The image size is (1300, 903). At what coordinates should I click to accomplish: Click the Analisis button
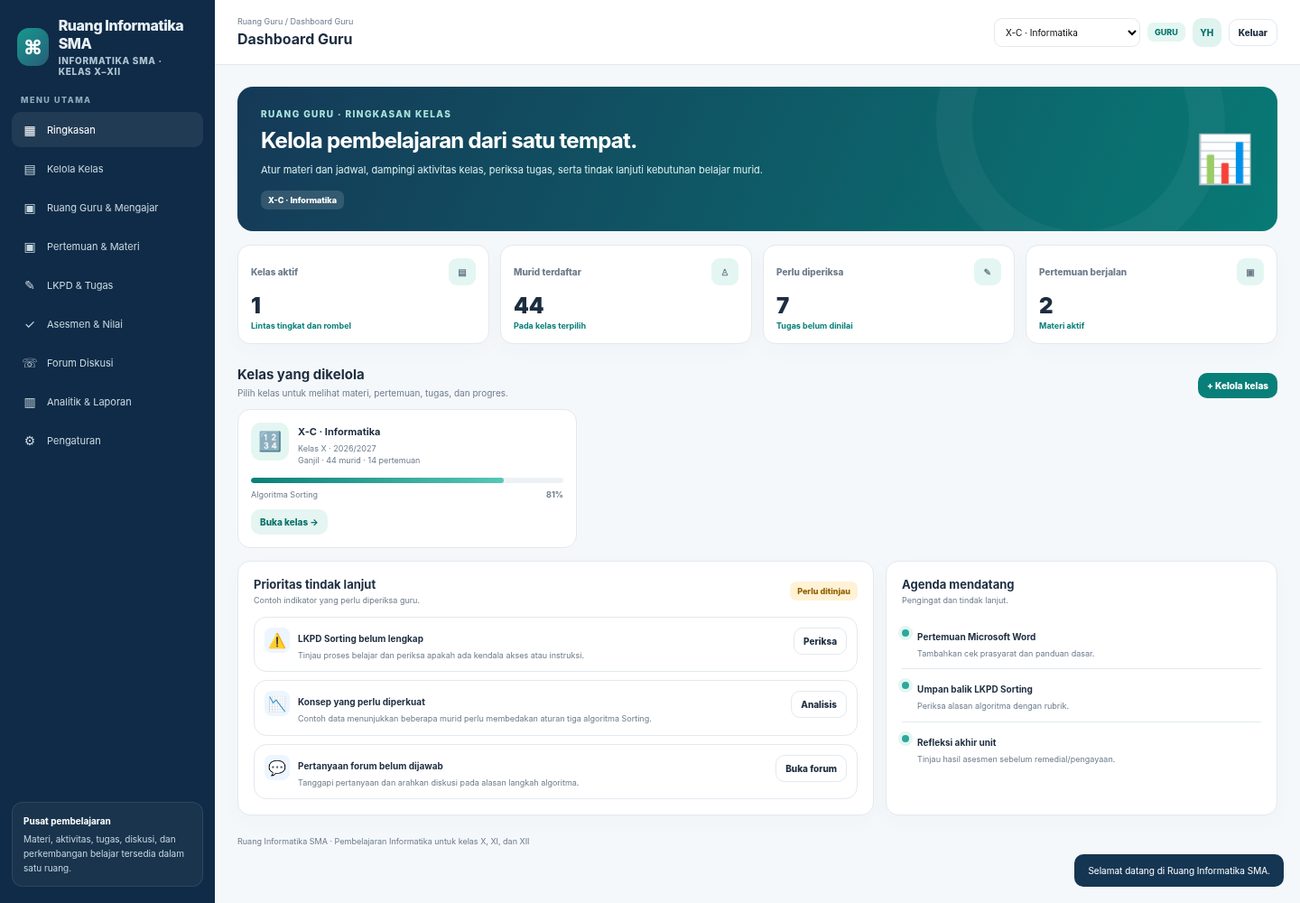(819, 705)
